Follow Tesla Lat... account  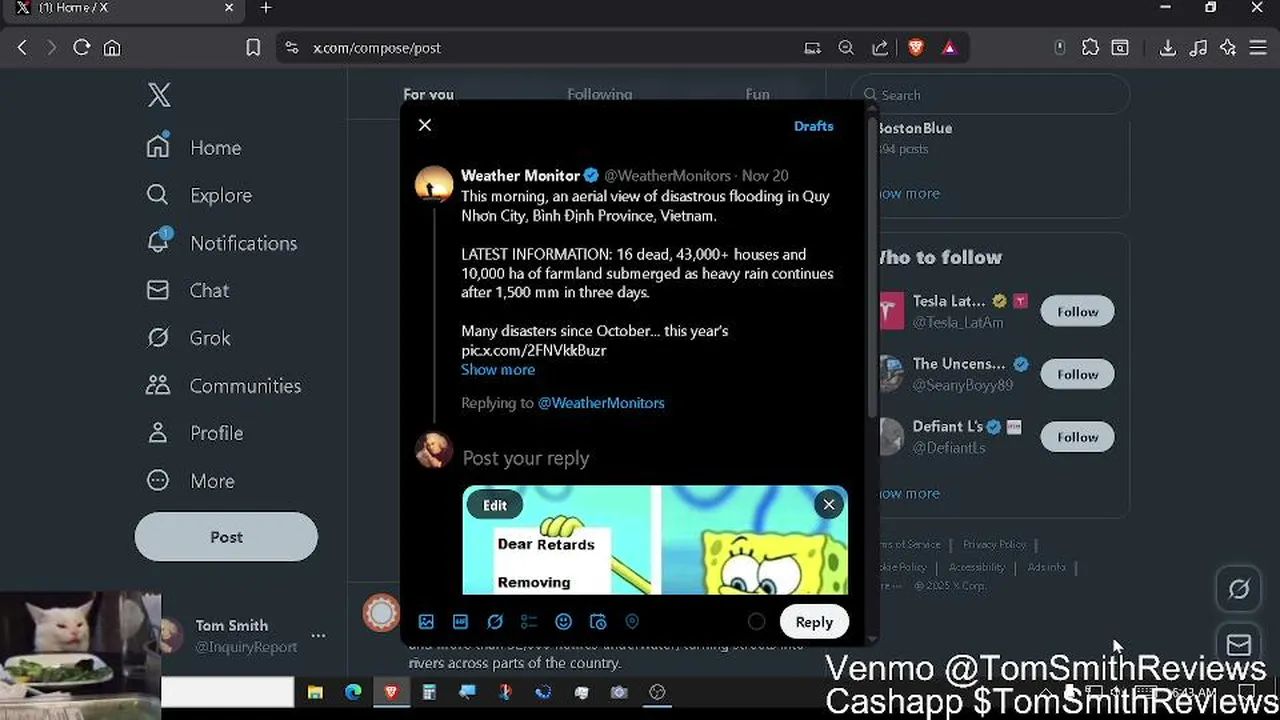(x=1077, y=312)
